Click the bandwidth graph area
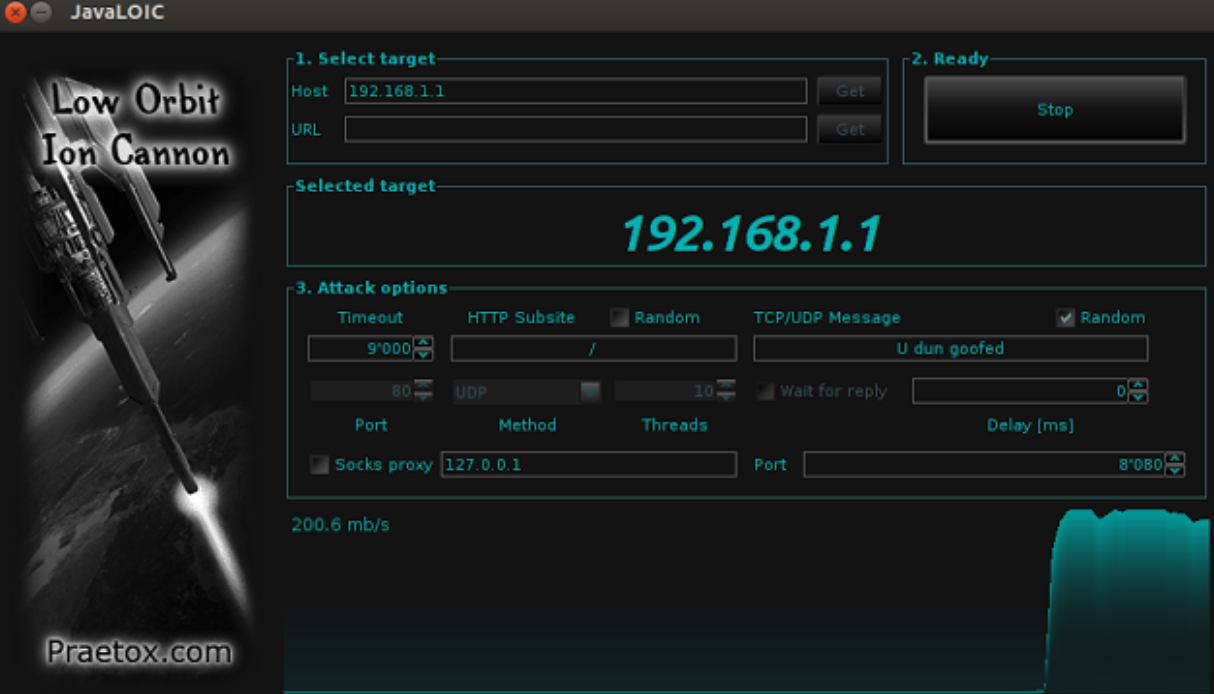The image size is (1214, 694). (748, 600)
